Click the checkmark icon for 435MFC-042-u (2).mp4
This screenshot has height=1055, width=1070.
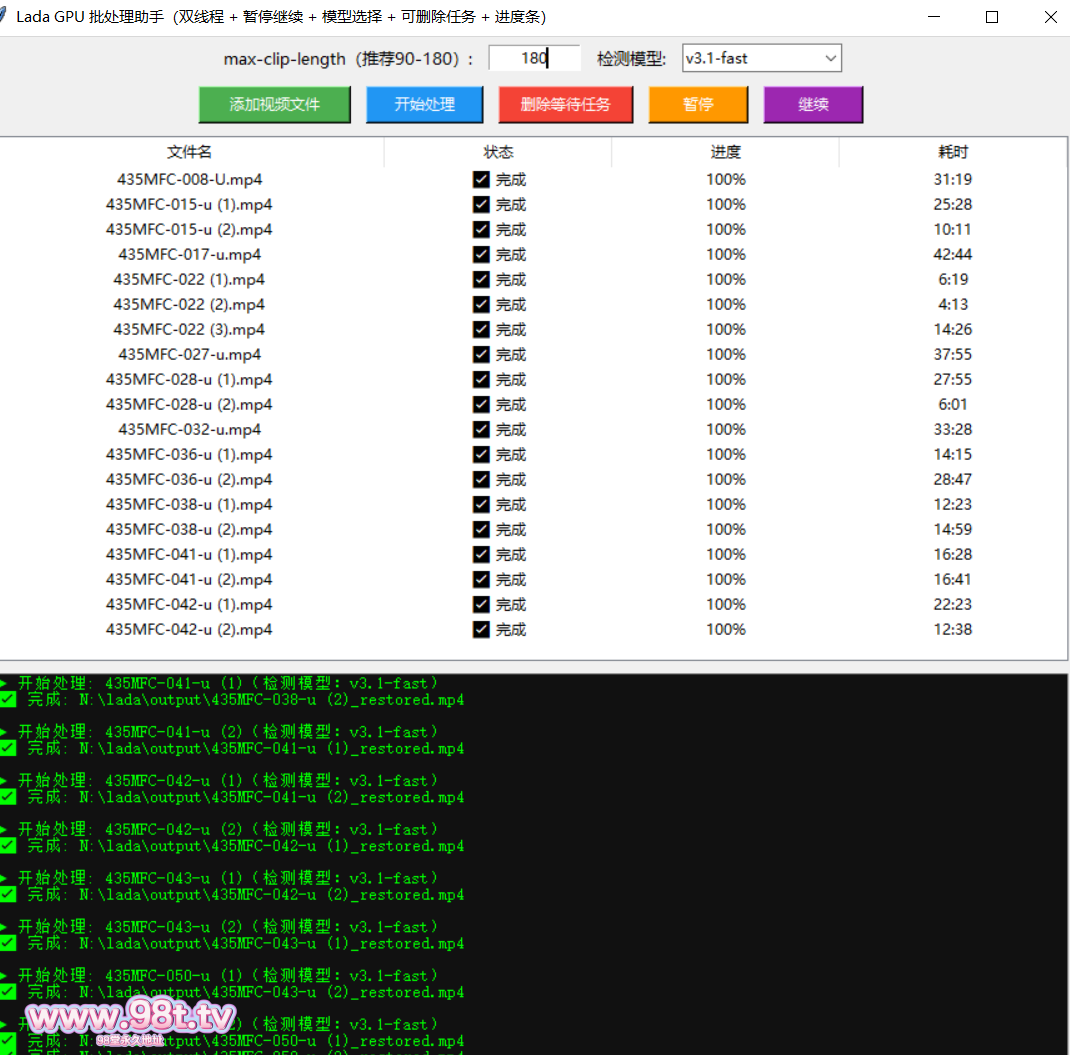tap(481, 630)
